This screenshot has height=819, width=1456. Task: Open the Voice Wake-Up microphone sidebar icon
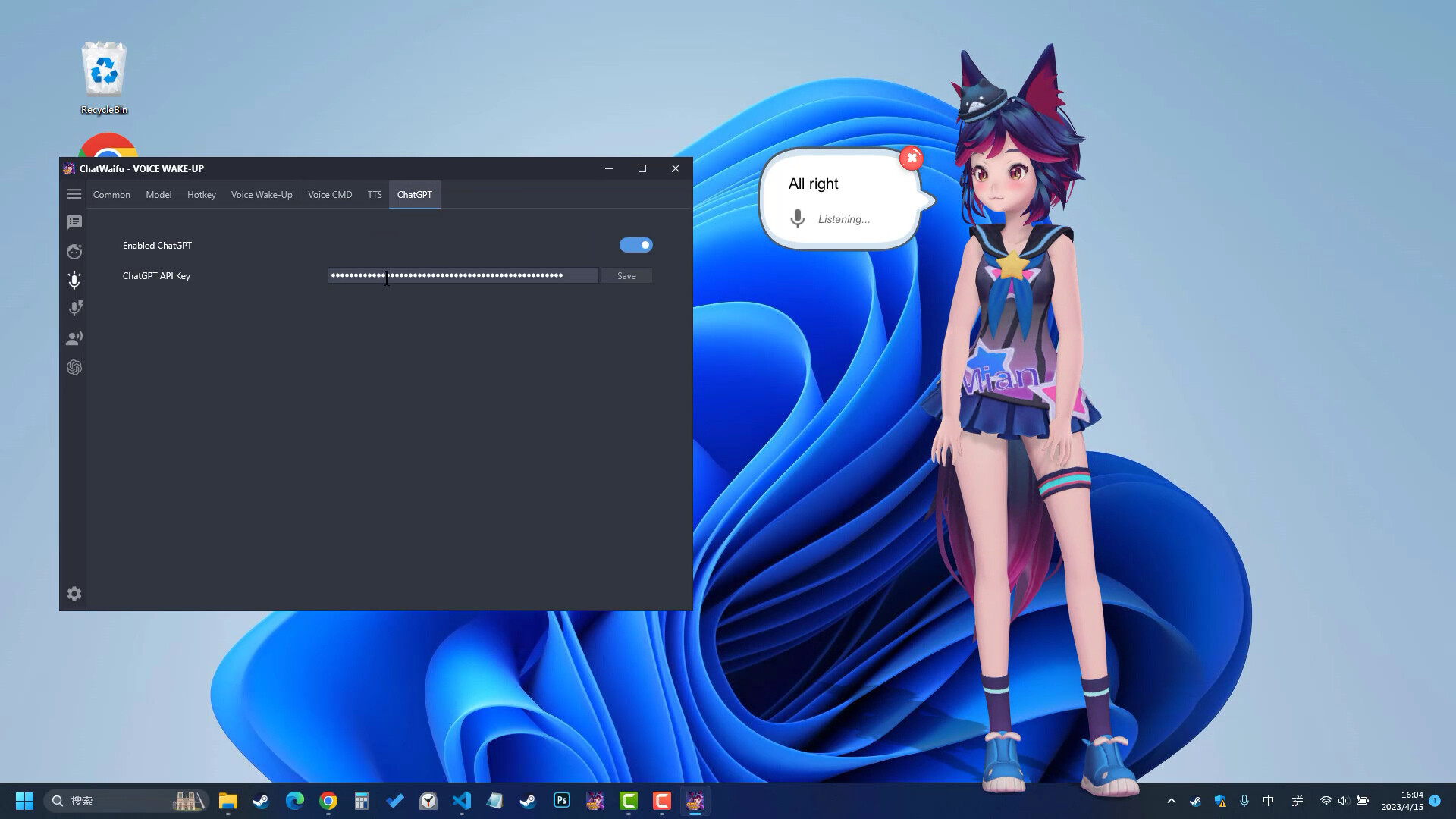[74, 281]
